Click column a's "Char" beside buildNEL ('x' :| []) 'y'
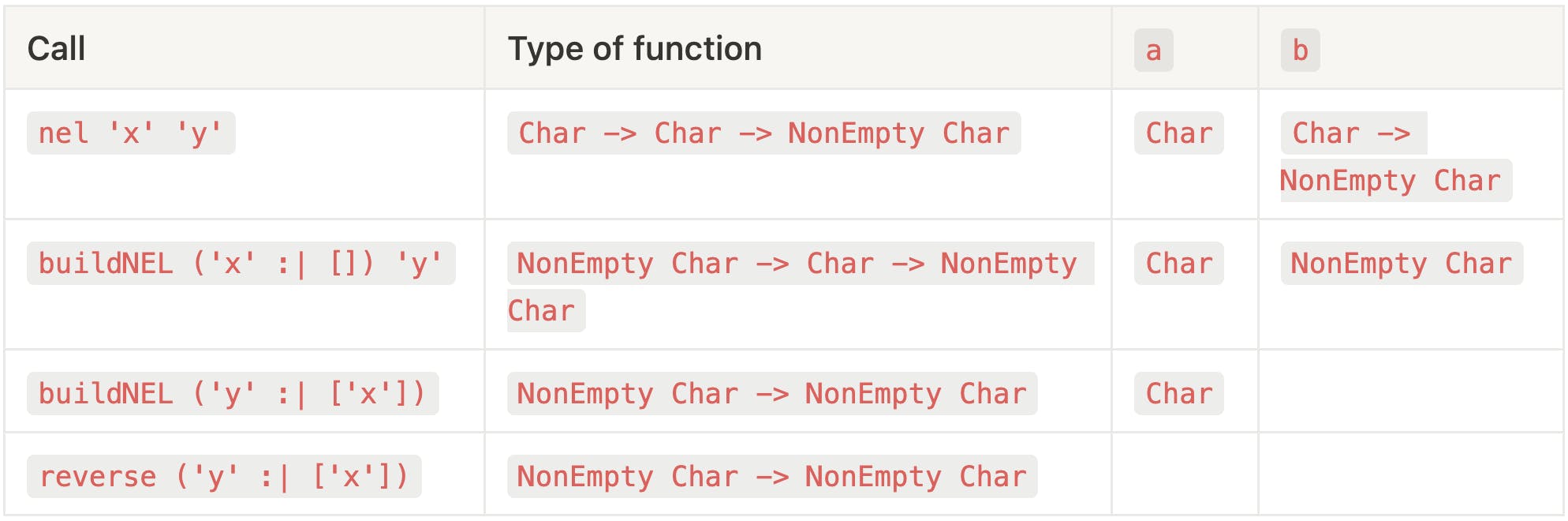The height and width of the screenshot is (521, 1568). tap(1178, 263)
